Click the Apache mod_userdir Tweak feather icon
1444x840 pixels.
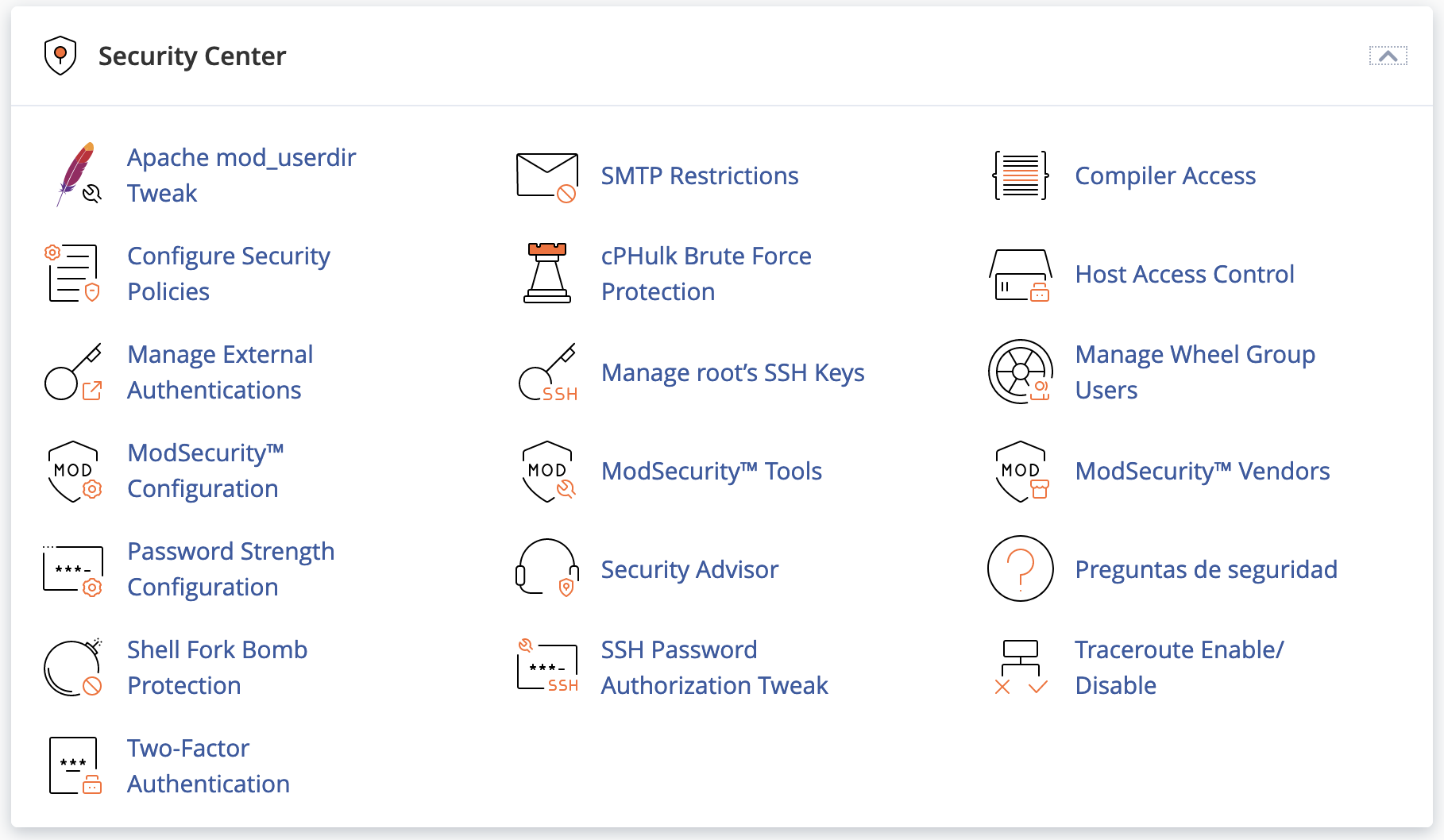pos(77,175)
